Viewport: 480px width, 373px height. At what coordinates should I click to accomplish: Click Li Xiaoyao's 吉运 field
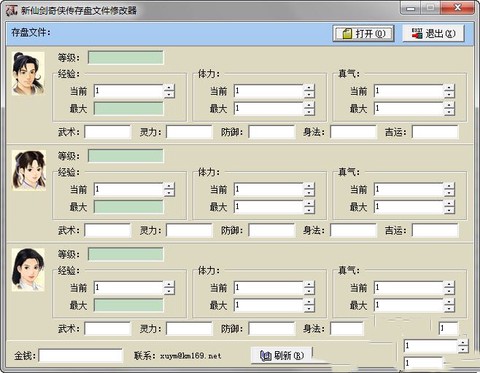pyautogui.click(x=435, y=132)
